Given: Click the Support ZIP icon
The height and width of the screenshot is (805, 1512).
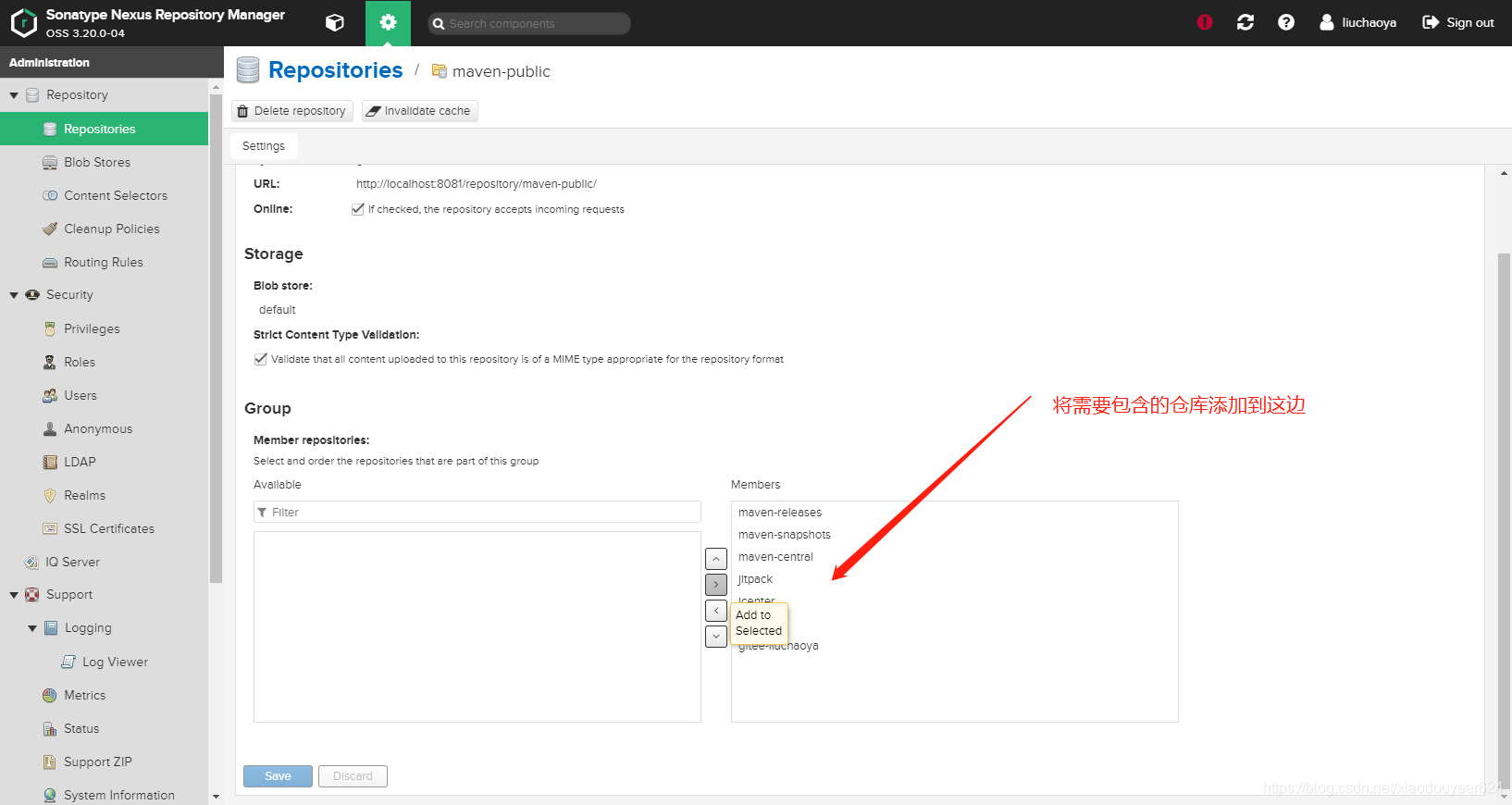Looking at the screenshot, I should [50, 762].
